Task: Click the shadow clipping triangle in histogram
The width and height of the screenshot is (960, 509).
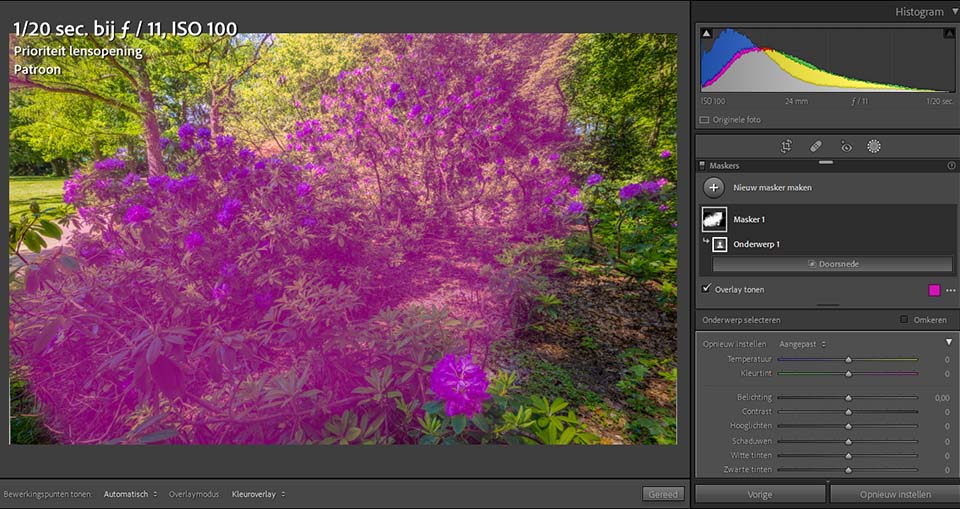Action: [706, 34]
